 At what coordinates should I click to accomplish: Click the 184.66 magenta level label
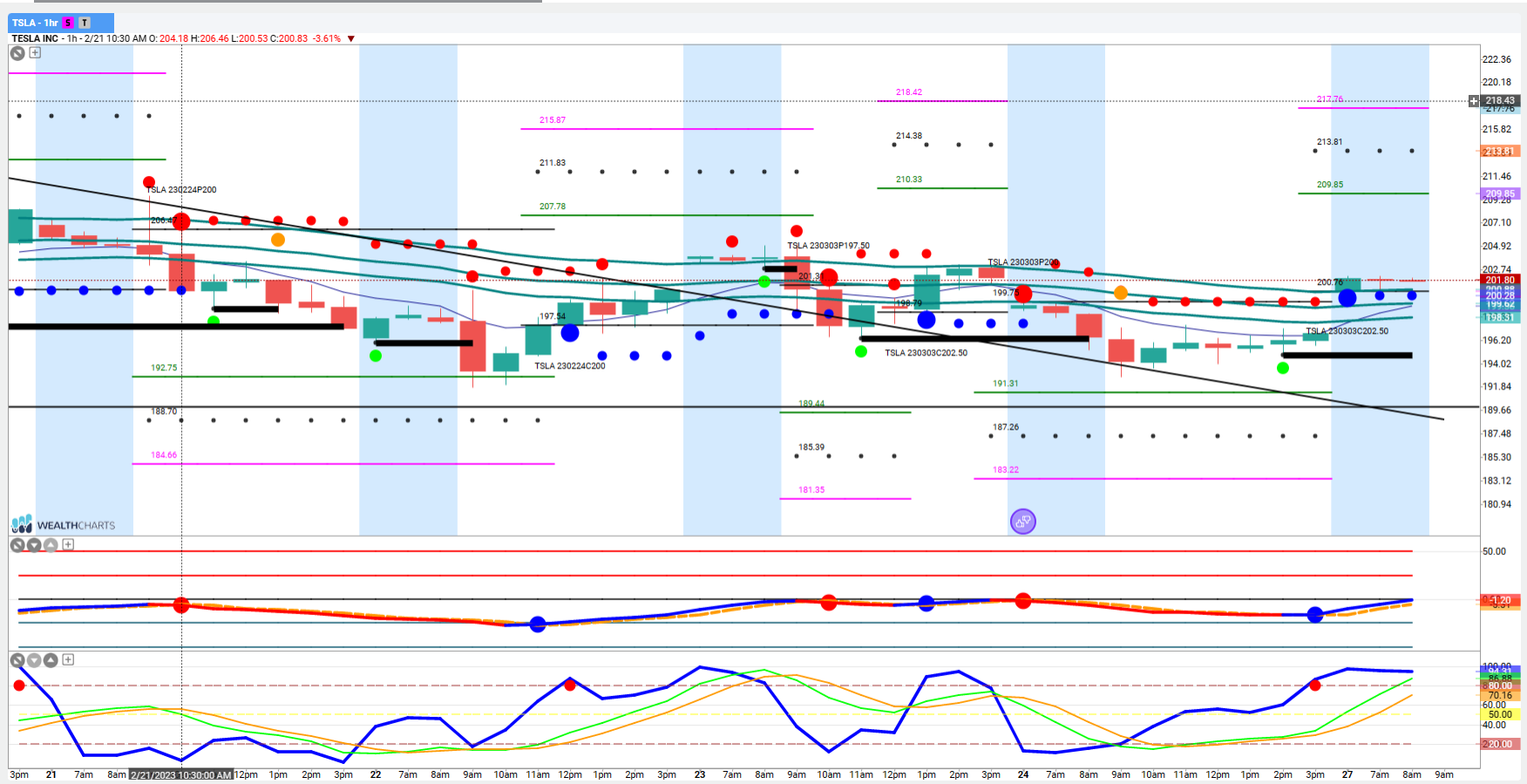(164, 455)
